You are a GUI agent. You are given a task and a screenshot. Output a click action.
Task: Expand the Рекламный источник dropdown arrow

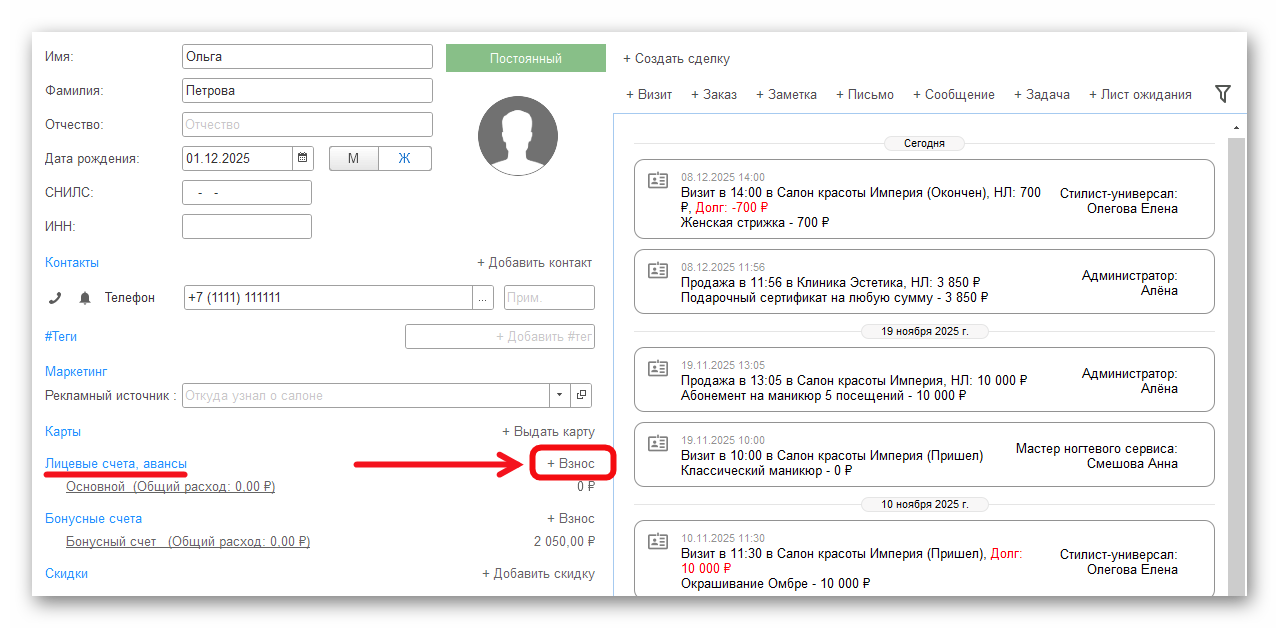tap(559, 395)
